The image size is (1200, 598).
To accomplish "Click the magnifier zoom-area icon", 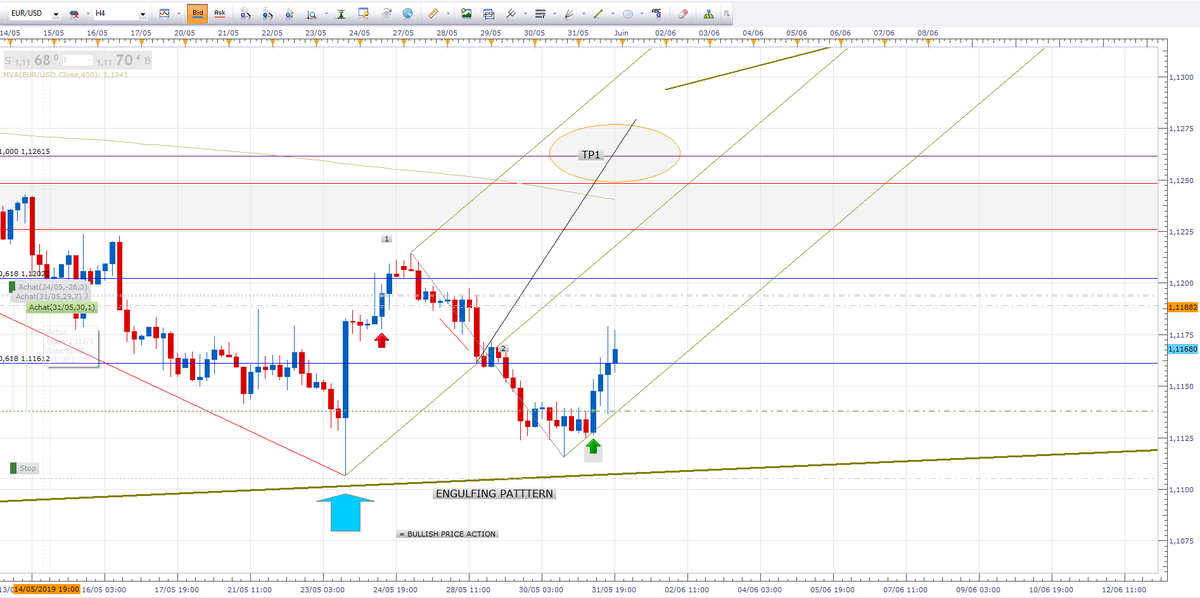I will [311, 14].
